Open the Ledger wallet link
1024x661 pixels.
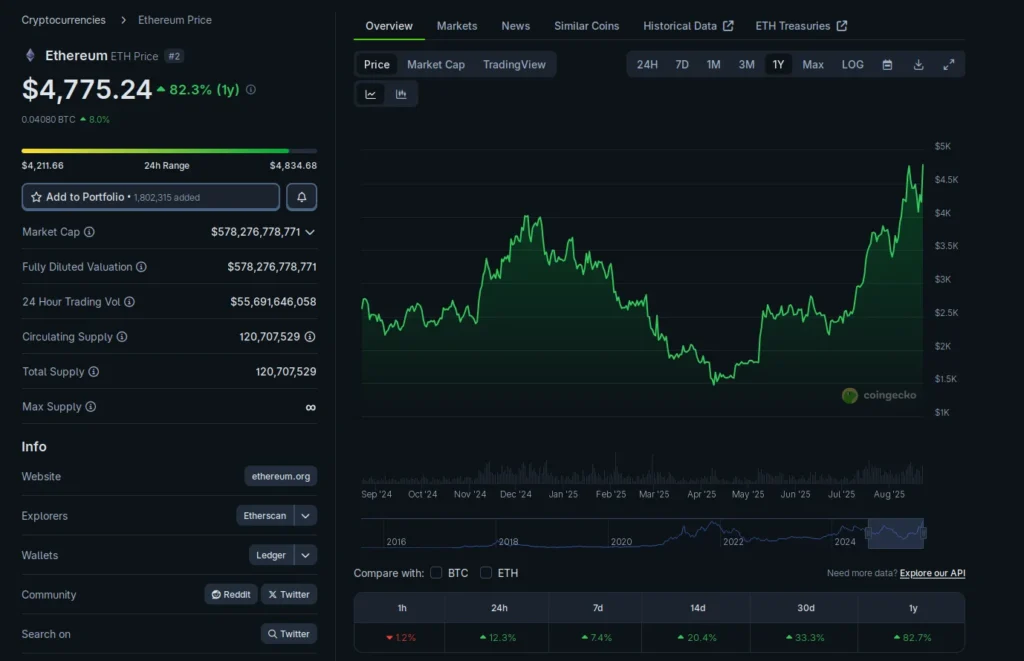271,555
